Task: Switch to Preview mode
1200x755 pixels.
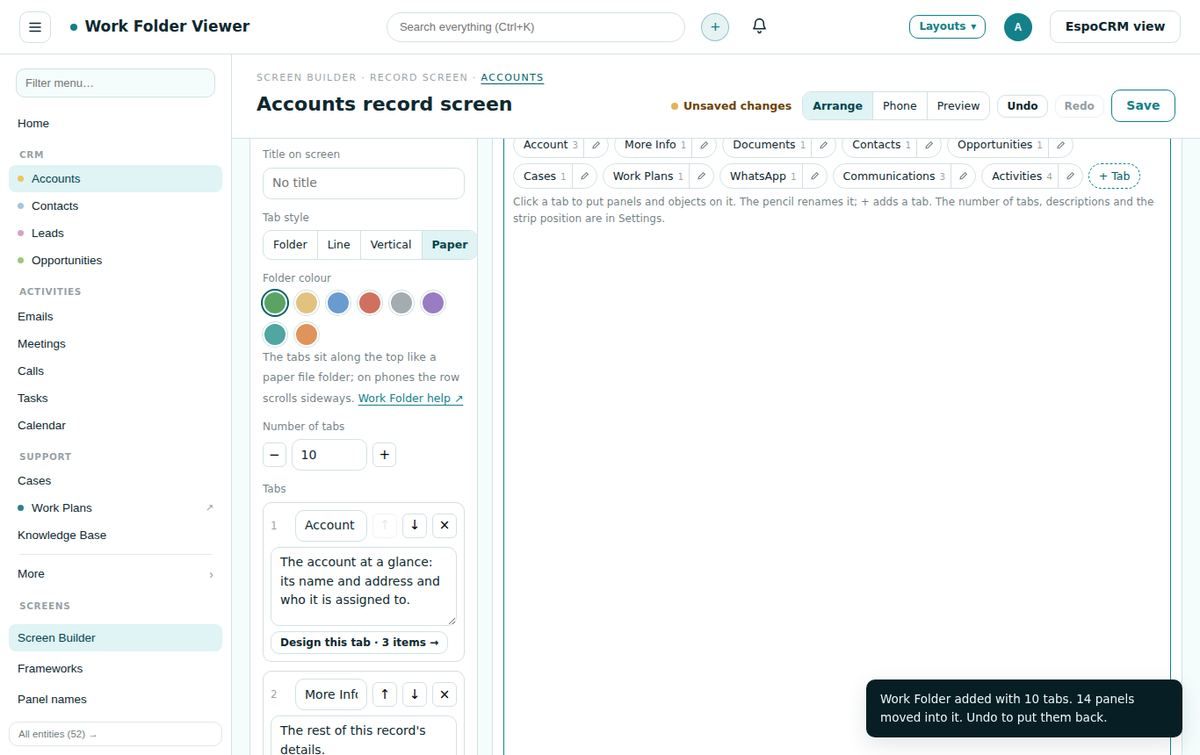Action: coord(958,106)
